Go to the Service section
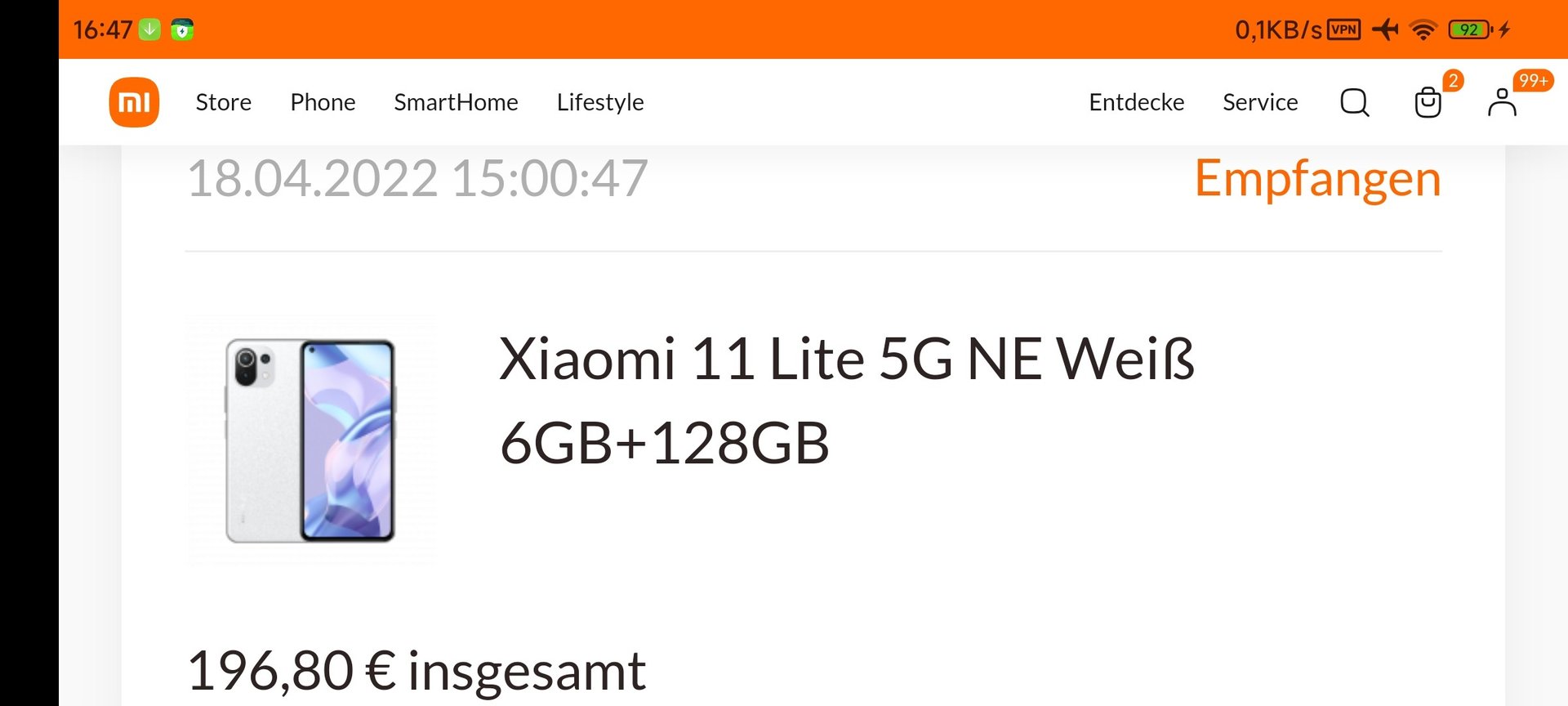Image resolution: width=1568 pixels, height=706 pixels. pyautogui.click(x=1260, y=102)
